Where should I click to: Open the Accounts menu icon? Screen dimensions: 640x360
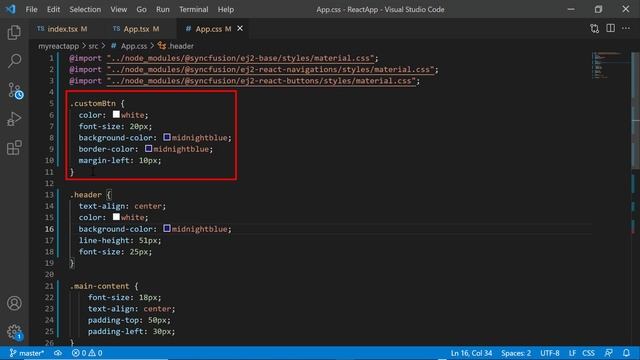click(x=14, y=303)
